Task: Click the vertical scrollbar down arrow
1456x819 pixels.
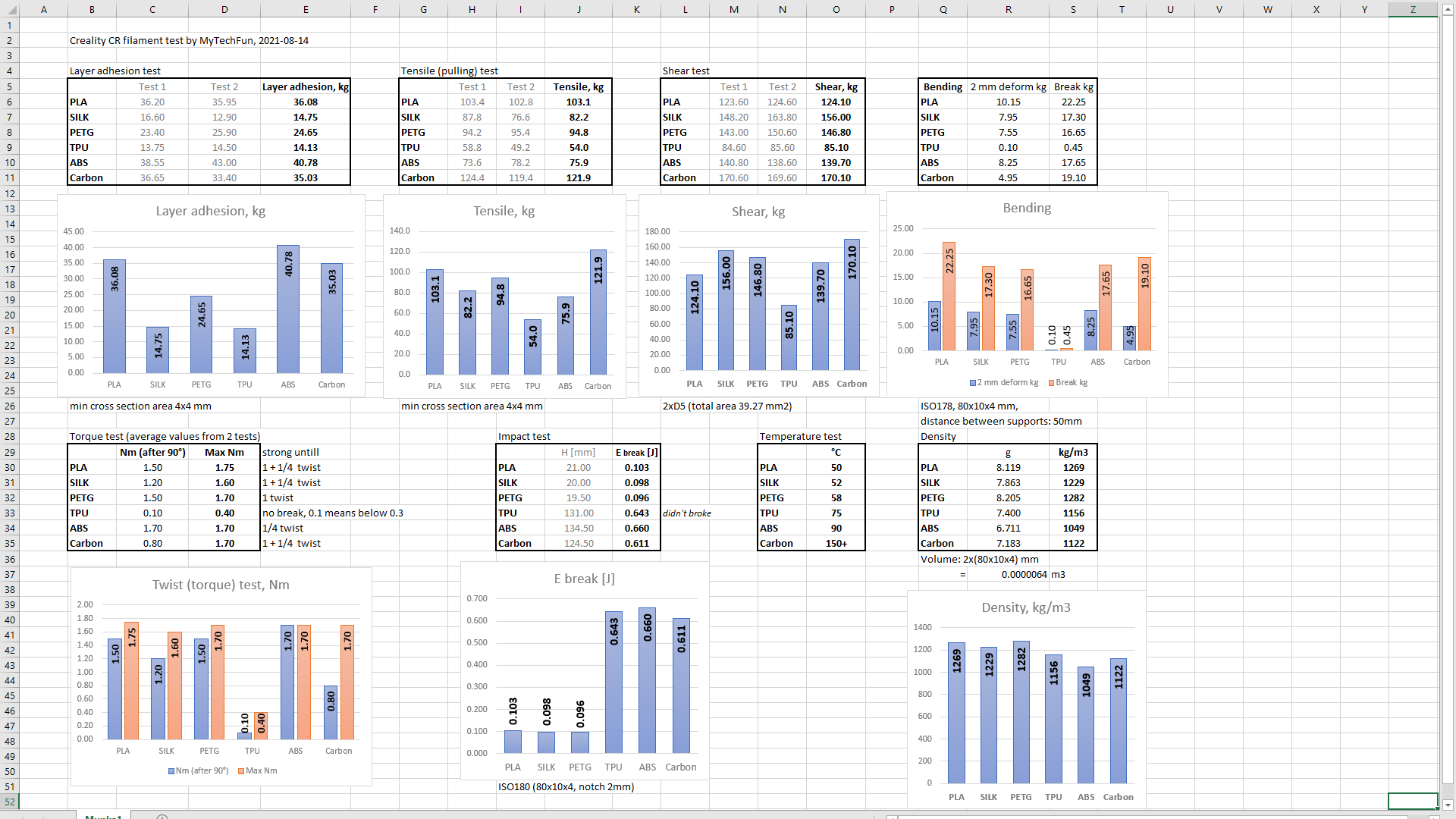Action: (1448, 805)
